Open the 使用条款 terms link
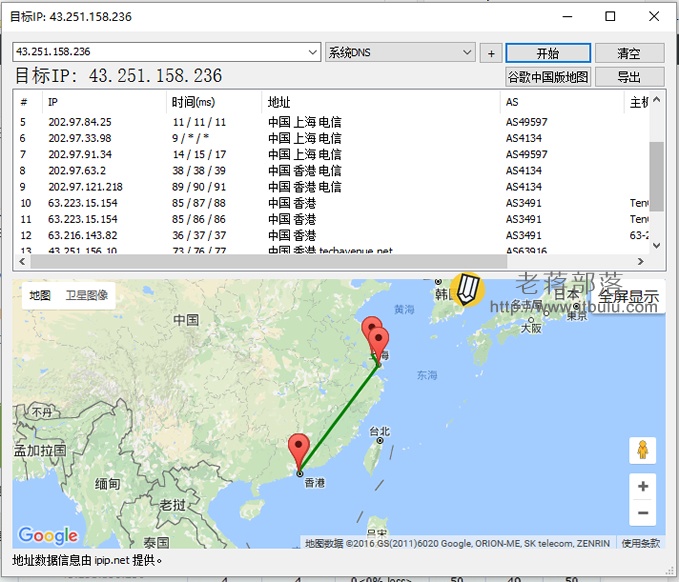Image resolution: width=679 pixels, height=582 pixels. pos(641,543)
